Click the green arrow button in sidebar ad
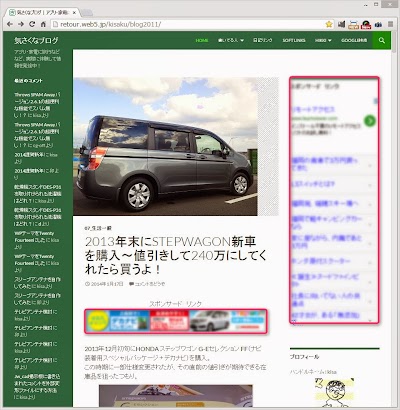The image size is (400, 410). coord(370,121)
